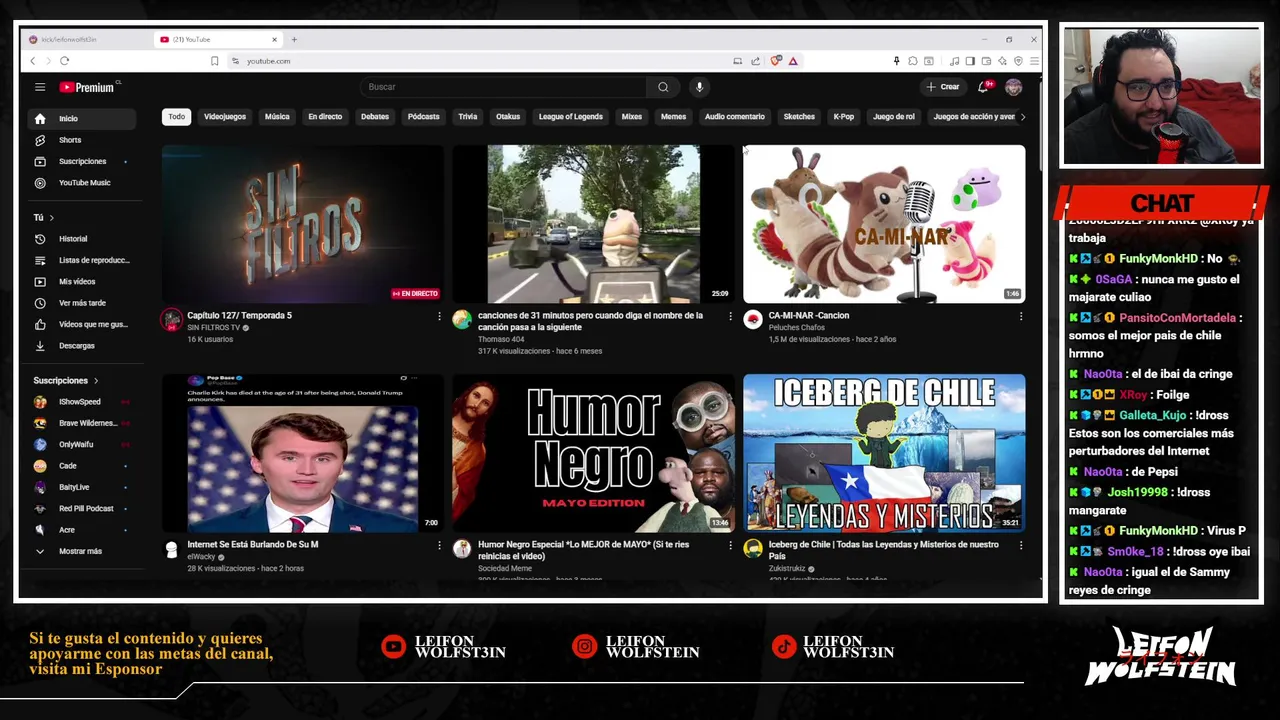Screen dimensions: 1280x720
Task: Open Listas de reproducción in sidebar
Action: (84, 260)
